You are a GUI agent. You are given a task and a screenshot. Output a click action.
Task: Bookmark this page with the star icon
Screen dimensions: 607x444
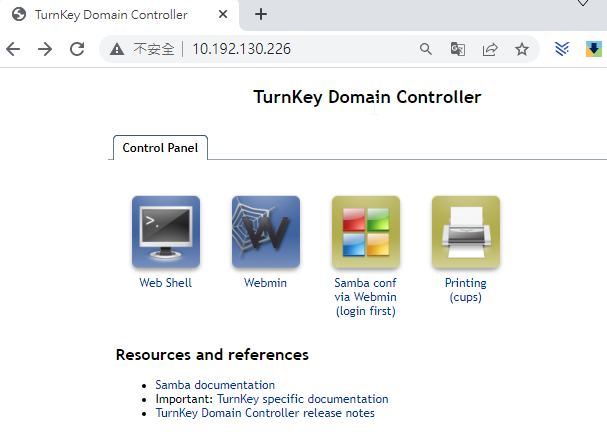pyautogui.click(x=521, y=49)
